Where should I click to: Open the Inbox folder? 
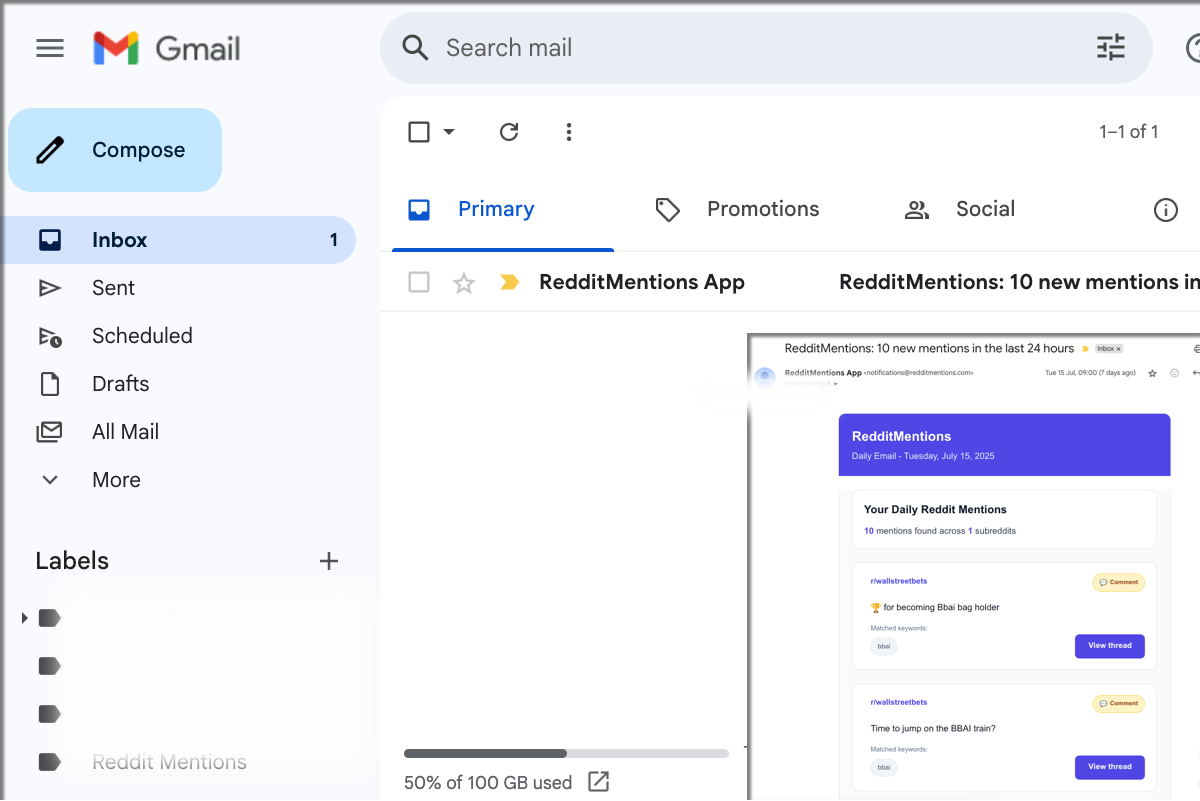(x=180, y=240)
